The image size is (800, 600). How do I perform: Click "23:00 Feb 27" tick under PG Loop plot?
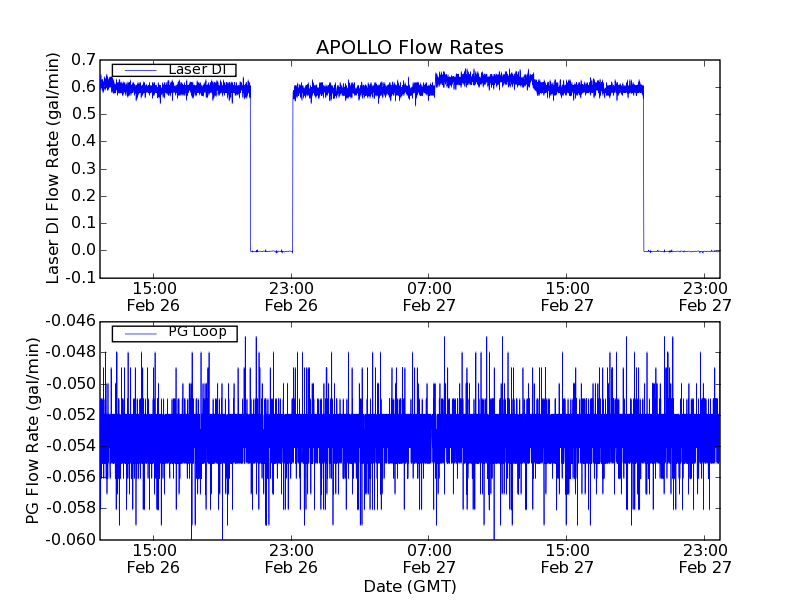tap(705, 559)
